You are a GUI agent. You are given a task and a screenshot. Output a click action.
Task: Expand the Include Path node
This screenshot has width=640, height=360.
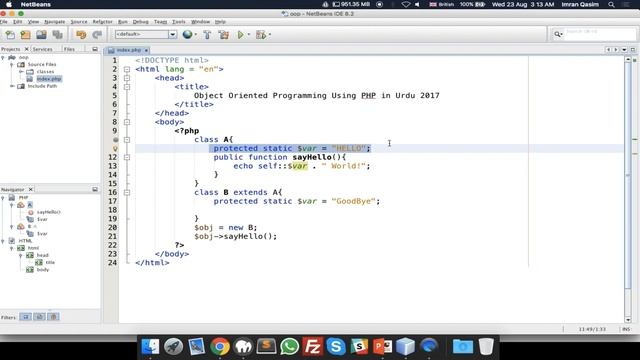[x=12, y=86]
